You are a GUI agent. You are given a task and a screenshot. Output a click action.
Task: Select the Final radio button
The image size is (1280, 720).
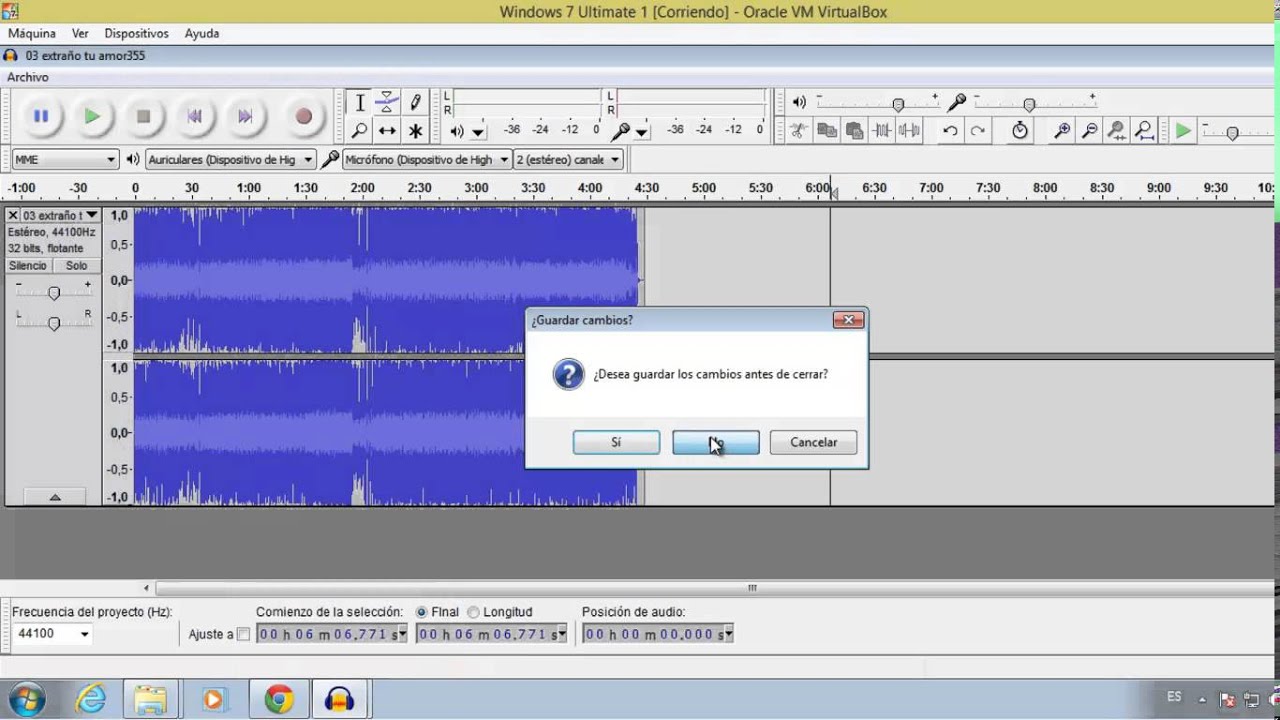click(421, 612)
